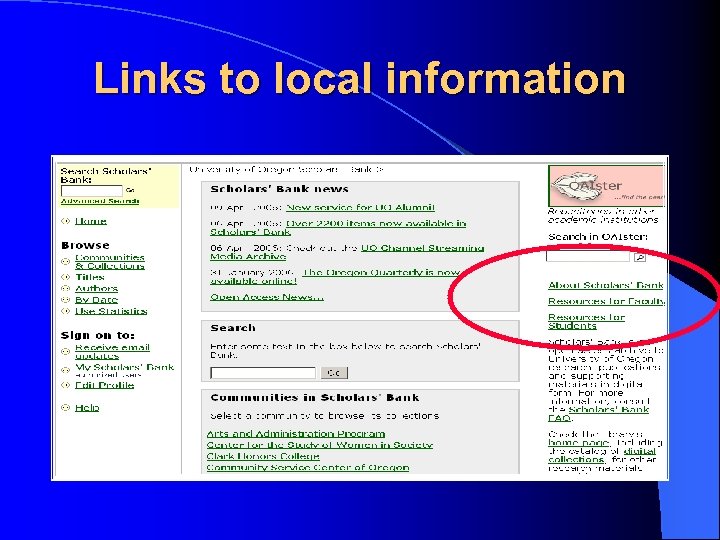Screen dimensions: 720x540
Task: Open Arts and Administration Program community
Action: tap(296, 434)
